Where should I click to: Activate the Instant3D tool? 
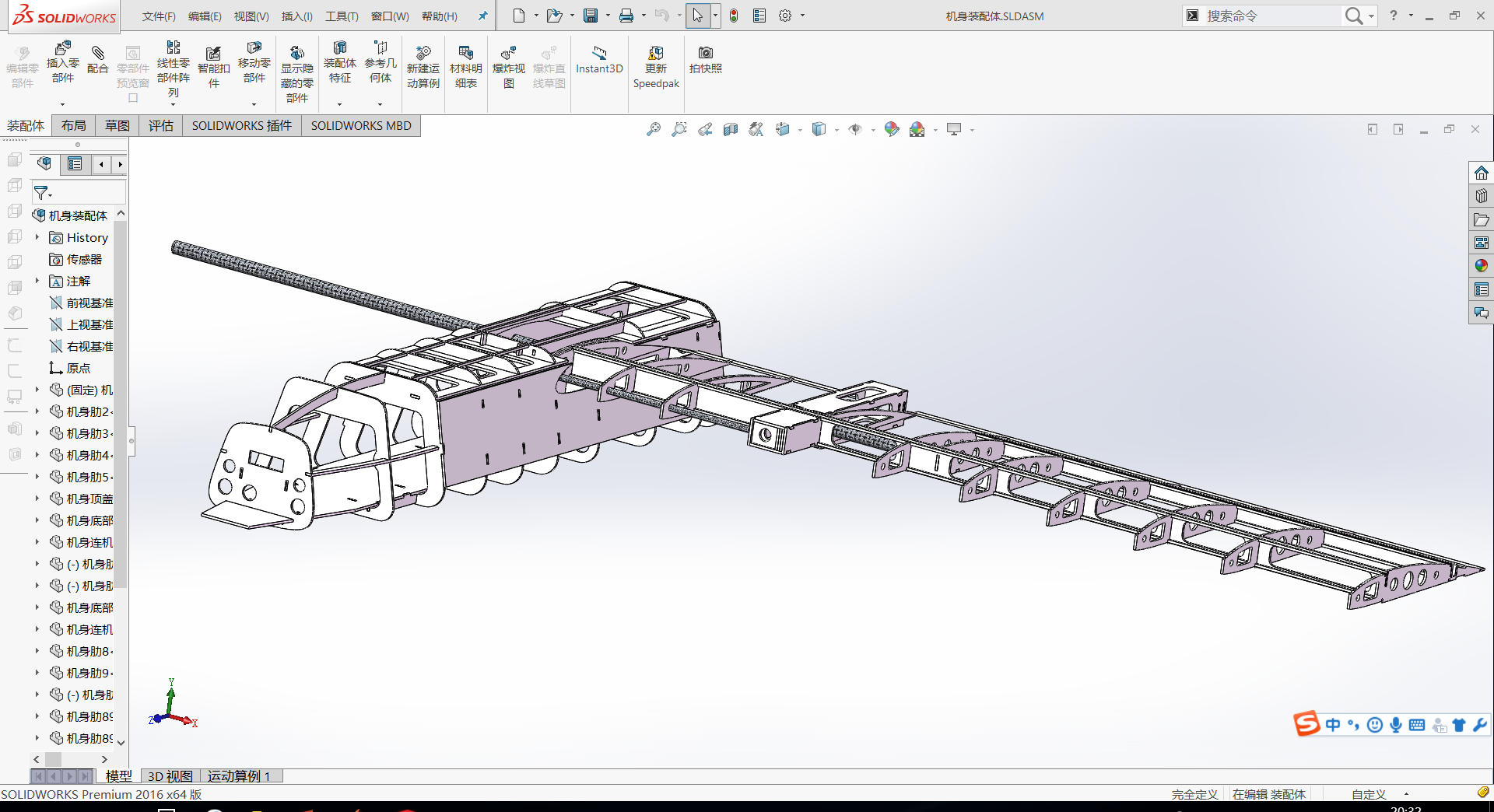599,62
